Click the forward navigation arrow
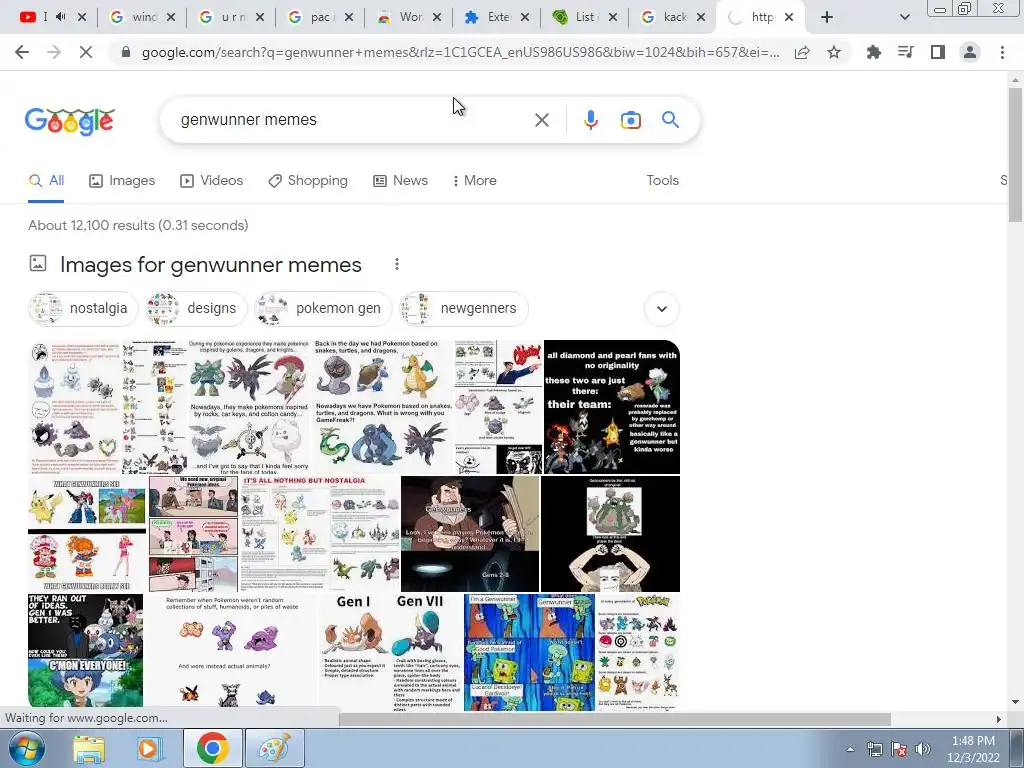1024x768 pixels. click(x=54, y=52)
